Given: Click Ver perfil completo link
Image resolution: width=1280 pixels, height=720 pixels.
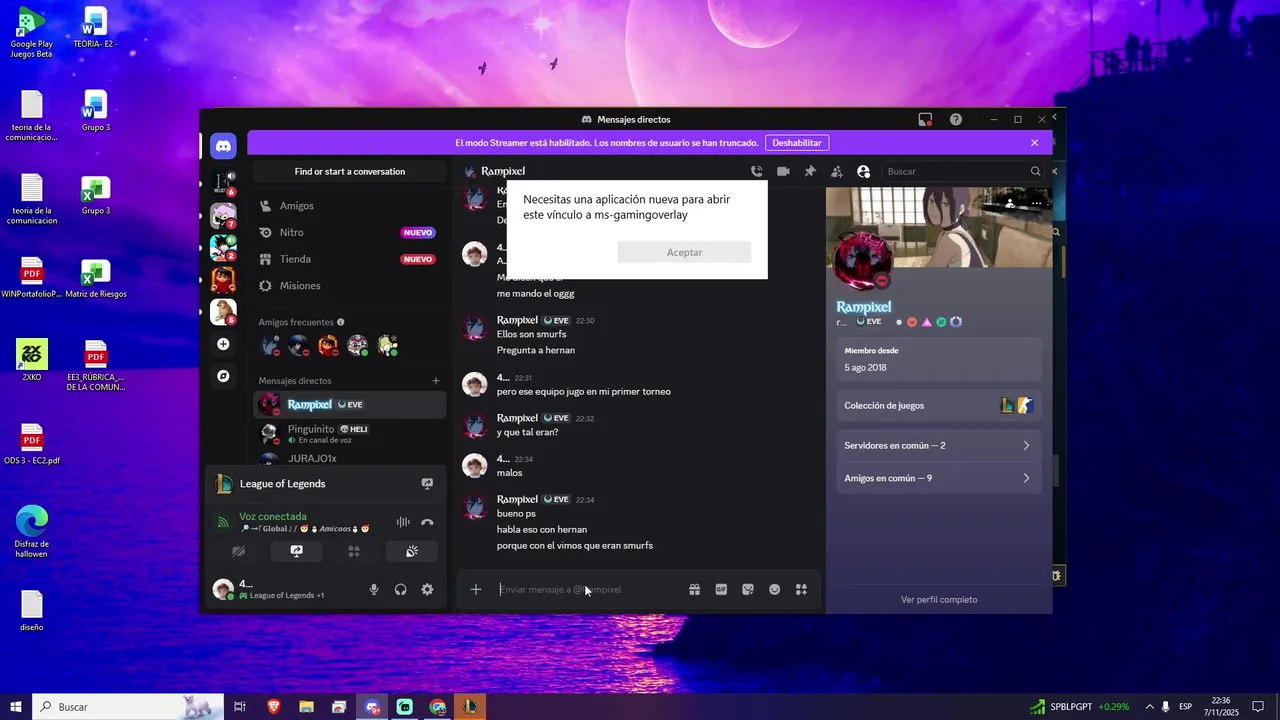Looking at the screenshot, I should 939,600.
